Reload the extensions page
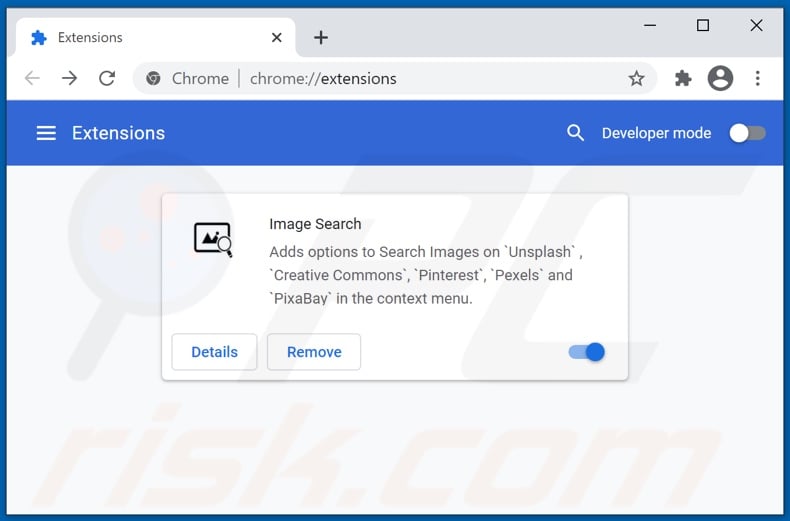Screen dimensions: 790x521 tap(107, 79)
